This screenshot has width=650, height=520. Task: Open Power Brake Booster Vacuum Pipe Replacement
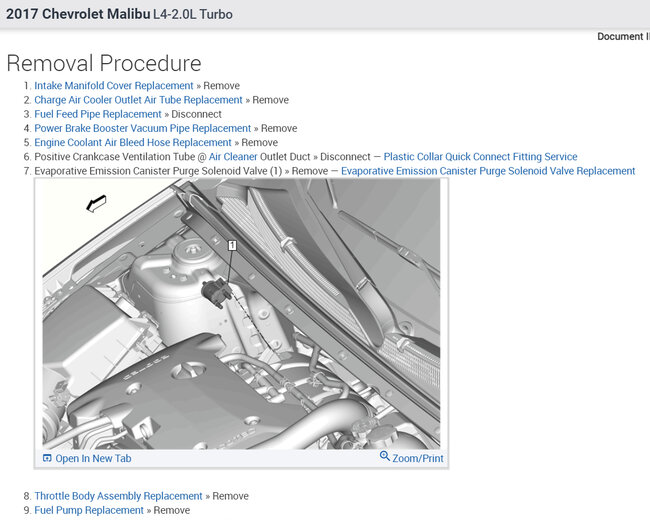click(143, 129)
